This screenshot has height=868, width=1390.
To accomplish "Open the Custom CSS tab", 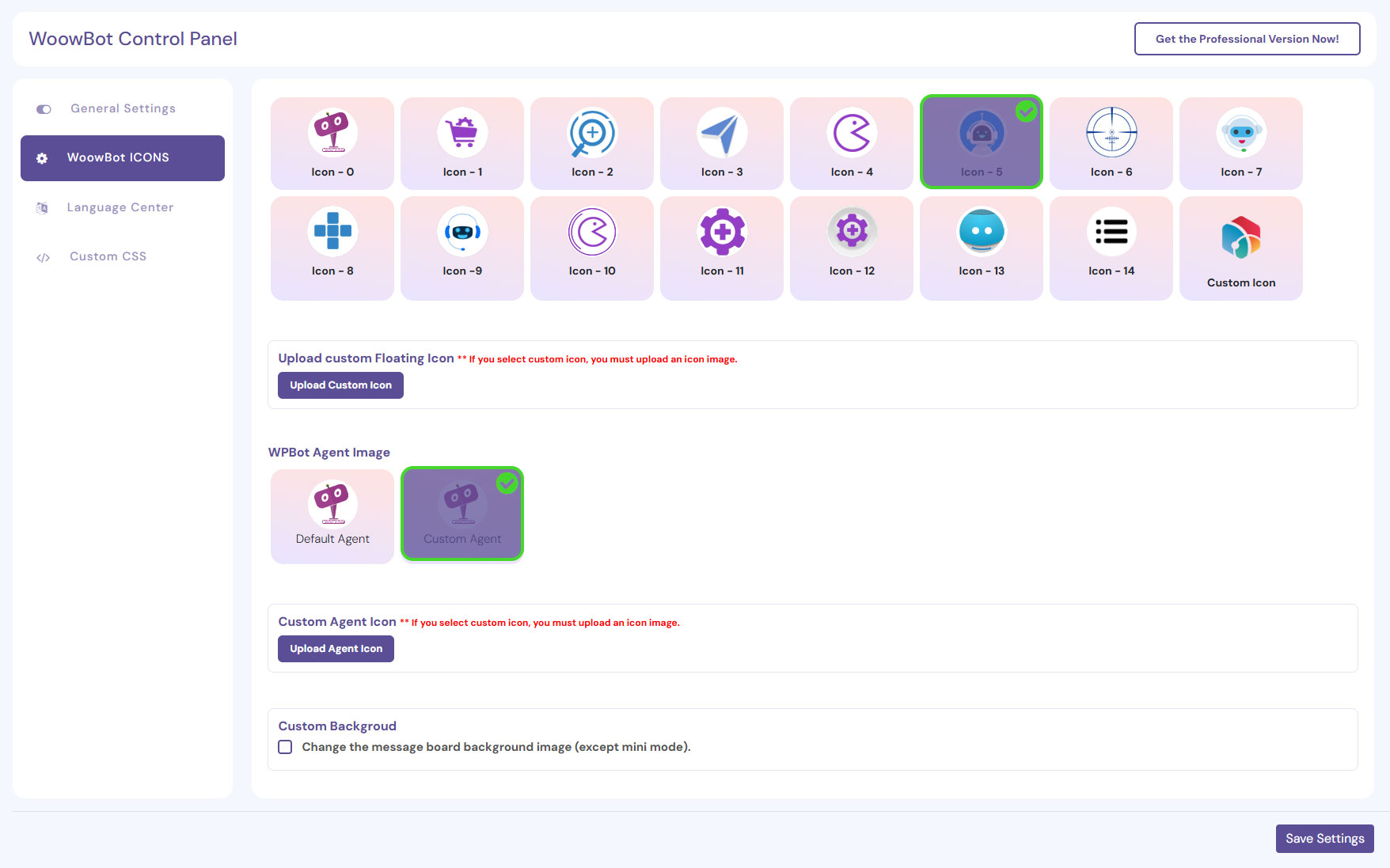I will (123, 256).
